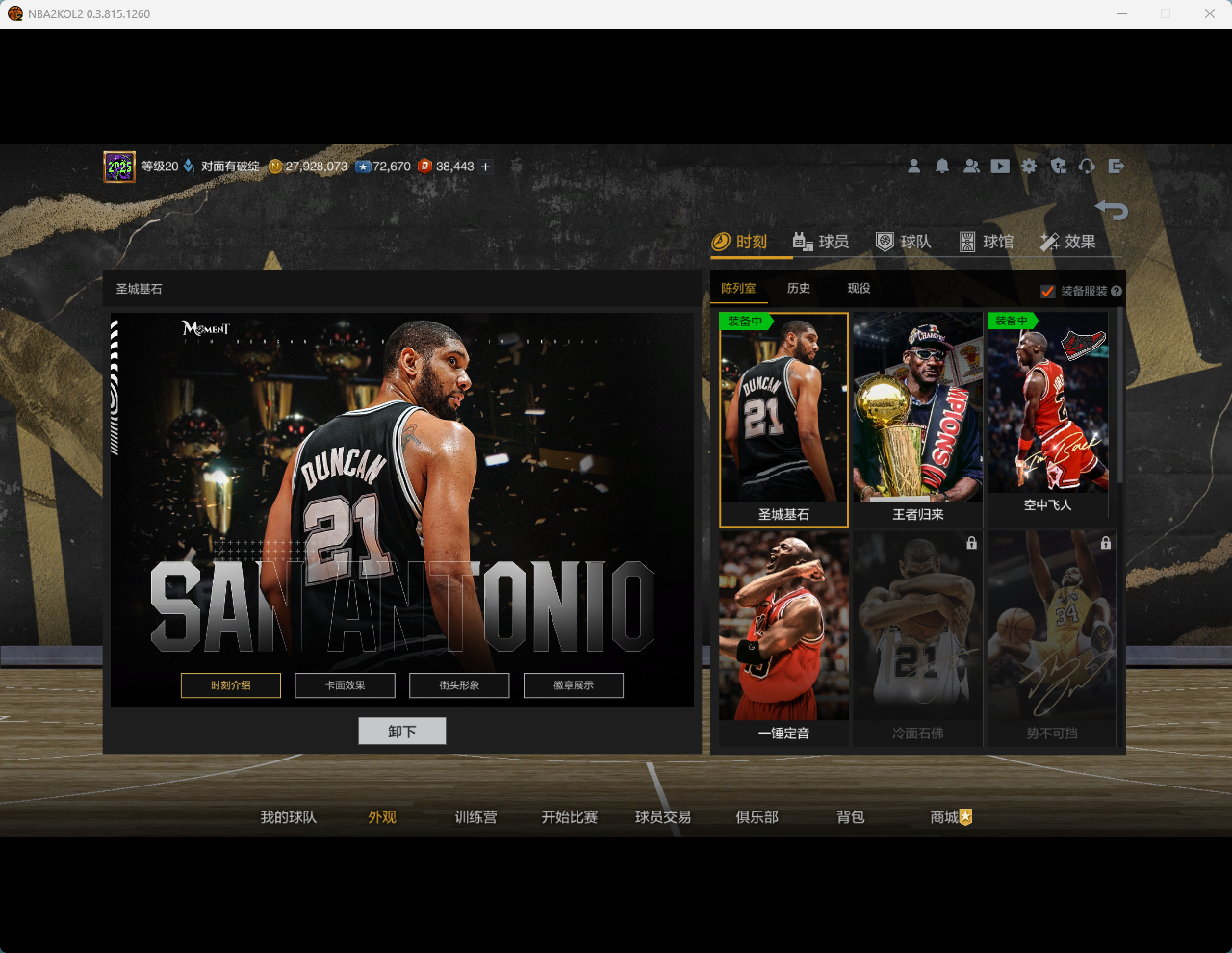Image resolution: width=1232 pixels, height=953 pixels.
Task: Click the 徽章展示 button
Action: pos(574,685)
